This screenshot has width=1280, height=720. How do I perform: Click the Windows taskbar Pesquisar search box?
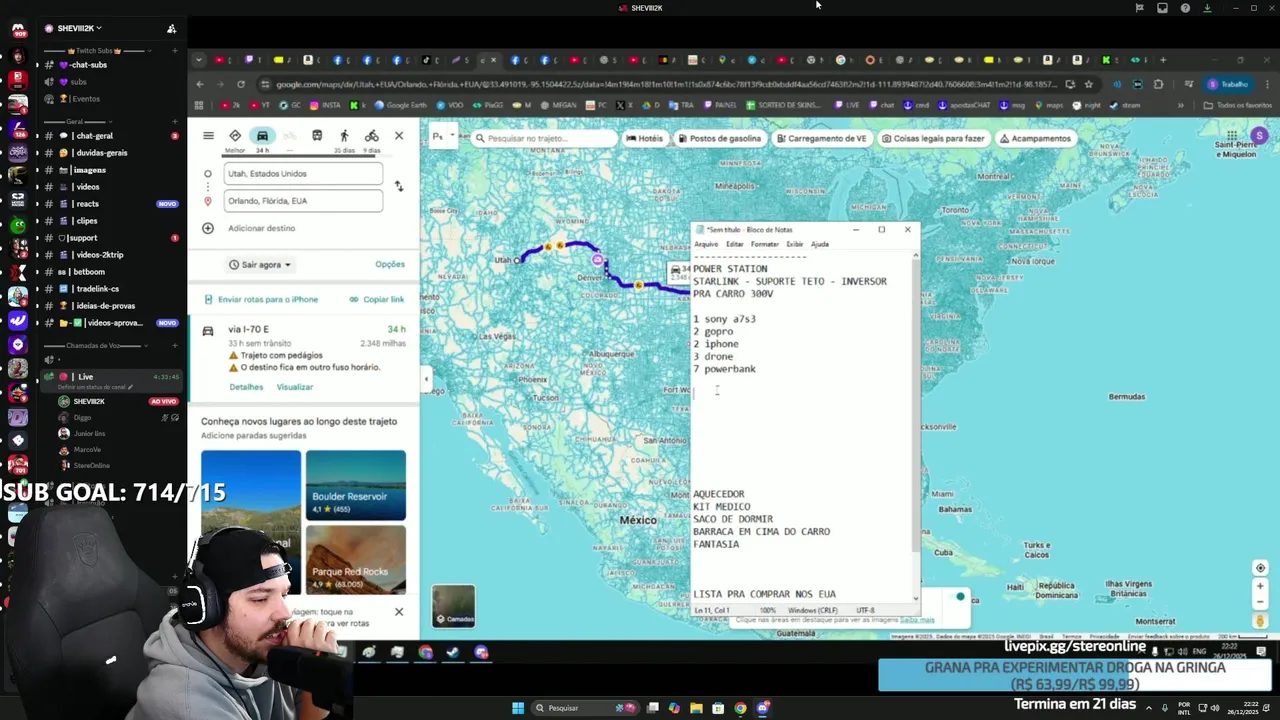[586, 708]
